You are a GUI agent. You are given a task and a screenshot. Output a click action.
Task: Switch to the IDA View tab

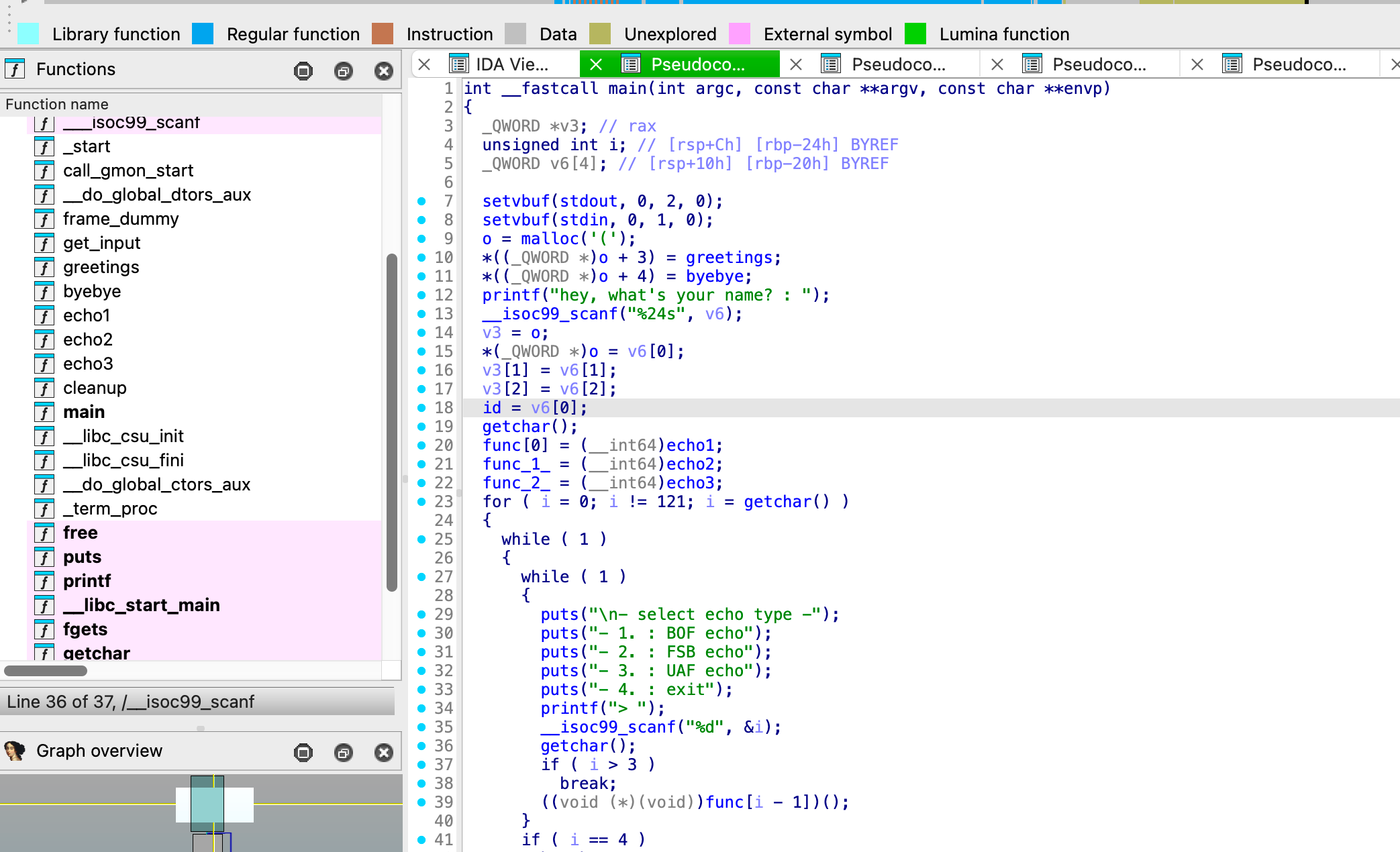(x=511, y=64)
